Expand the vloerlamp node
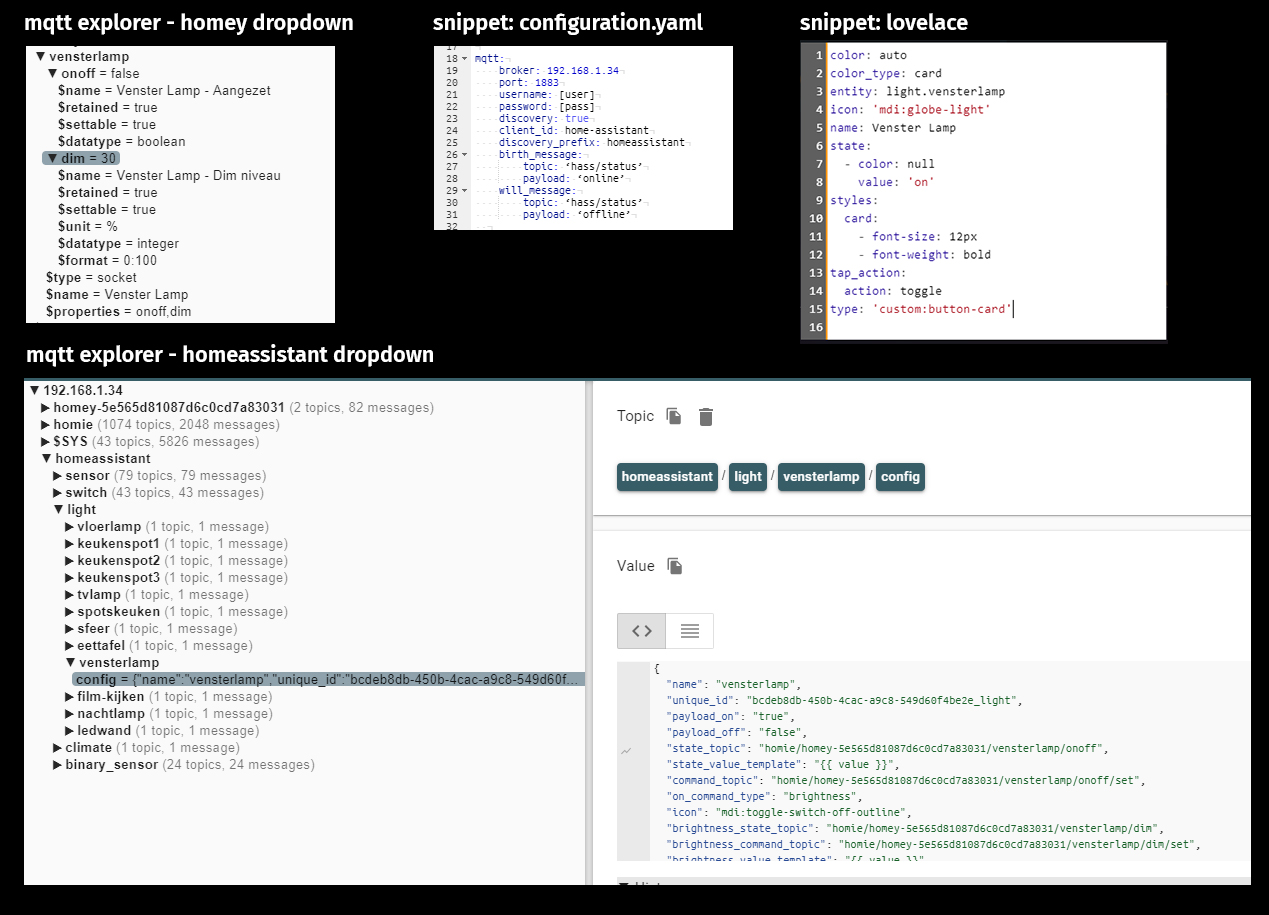 click(x=70, y=527)
